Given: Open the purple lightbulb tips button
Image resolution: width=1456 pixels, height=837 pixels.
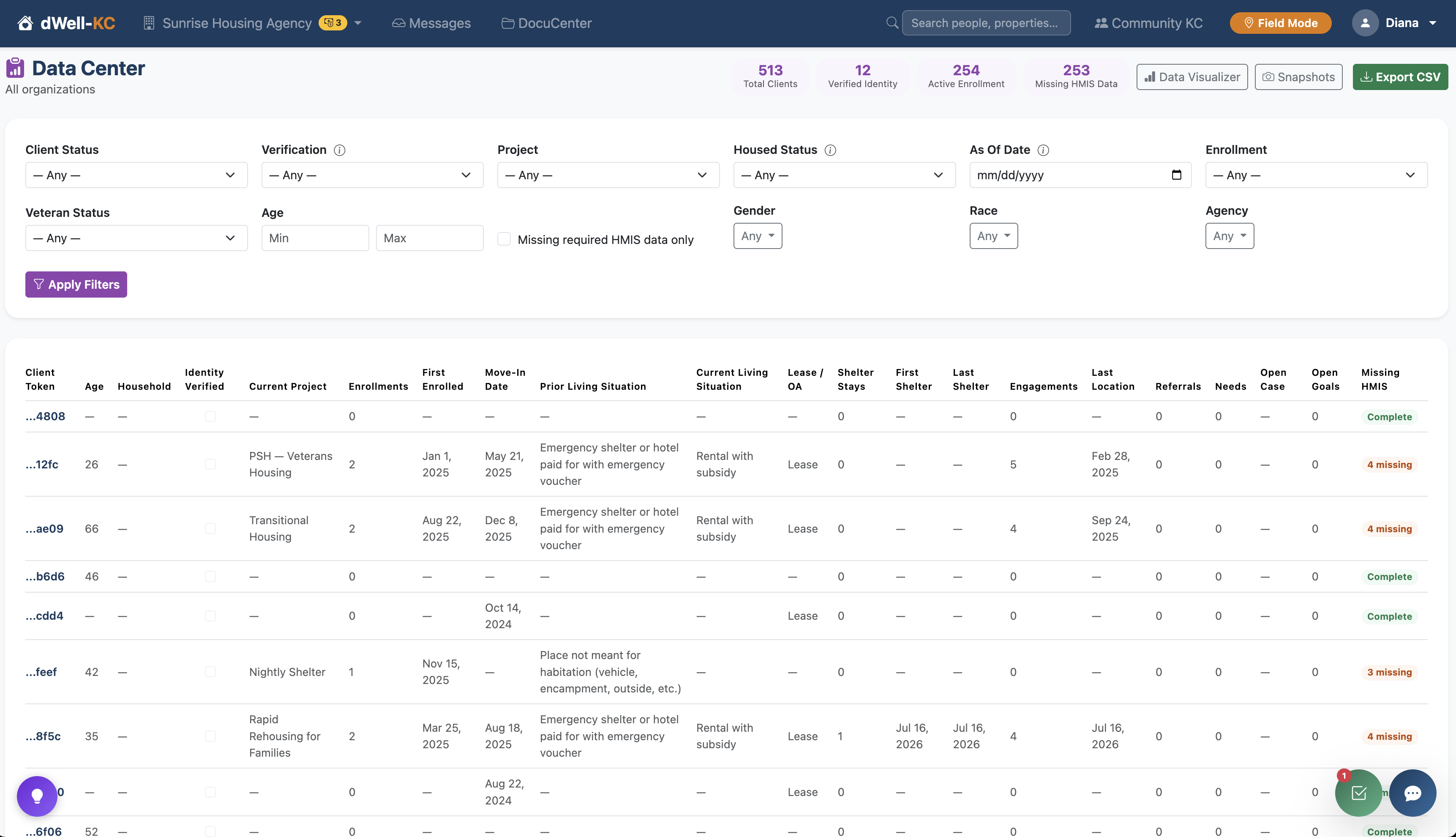Looking at the screenshot, I should click(37, 796).
